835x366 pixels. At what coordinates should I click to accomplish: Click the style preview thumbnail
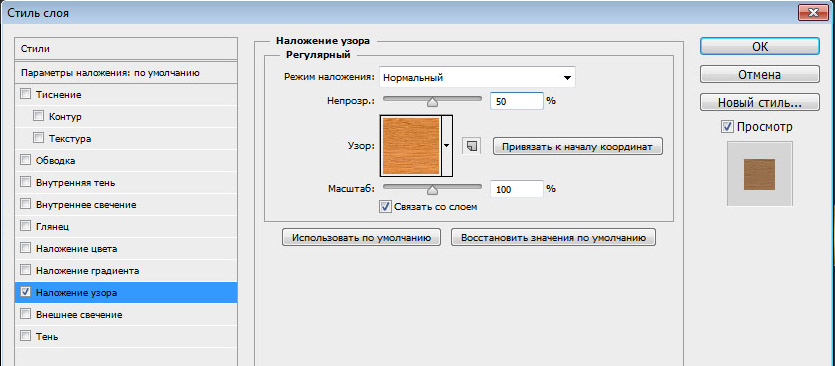coord(760,174)
